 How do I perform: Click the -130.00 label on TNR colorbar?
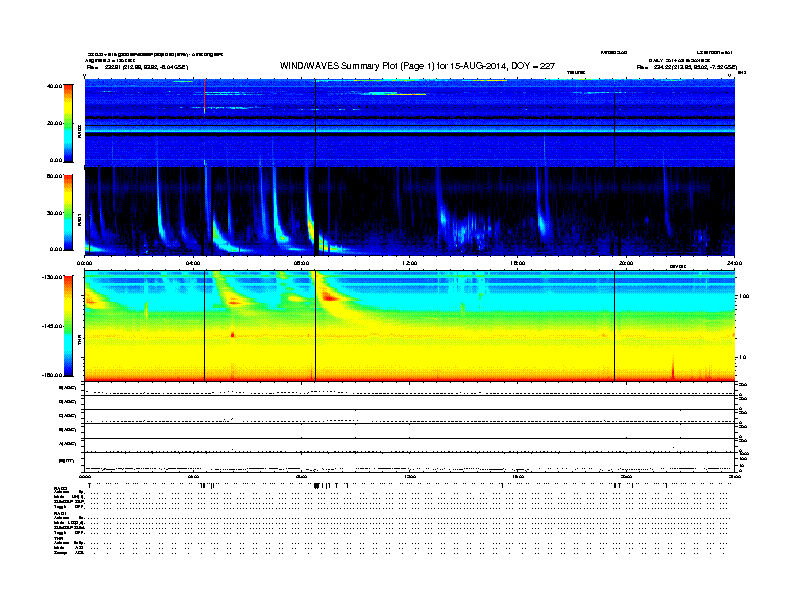[x=53, y=277]
